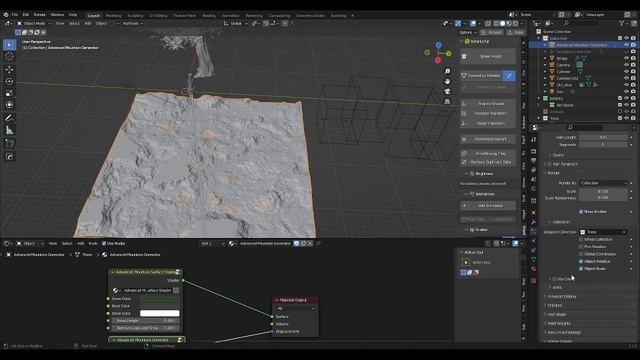Screen dimensions: 640x360
Task: Open the Edit menu
Action: (x=26, y=15)
